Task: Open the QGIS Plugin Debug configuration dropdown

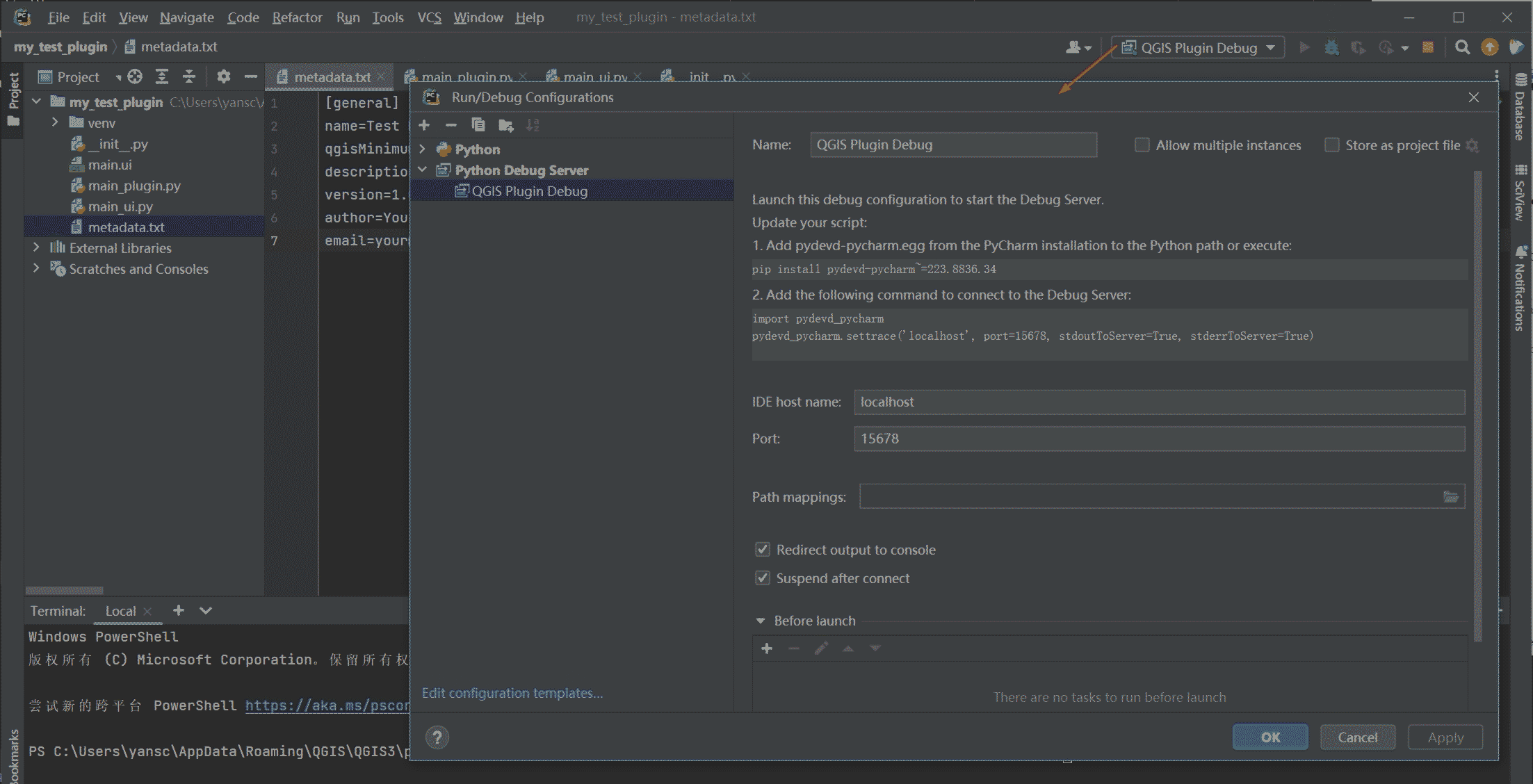Action: (x=1199, y=47)
